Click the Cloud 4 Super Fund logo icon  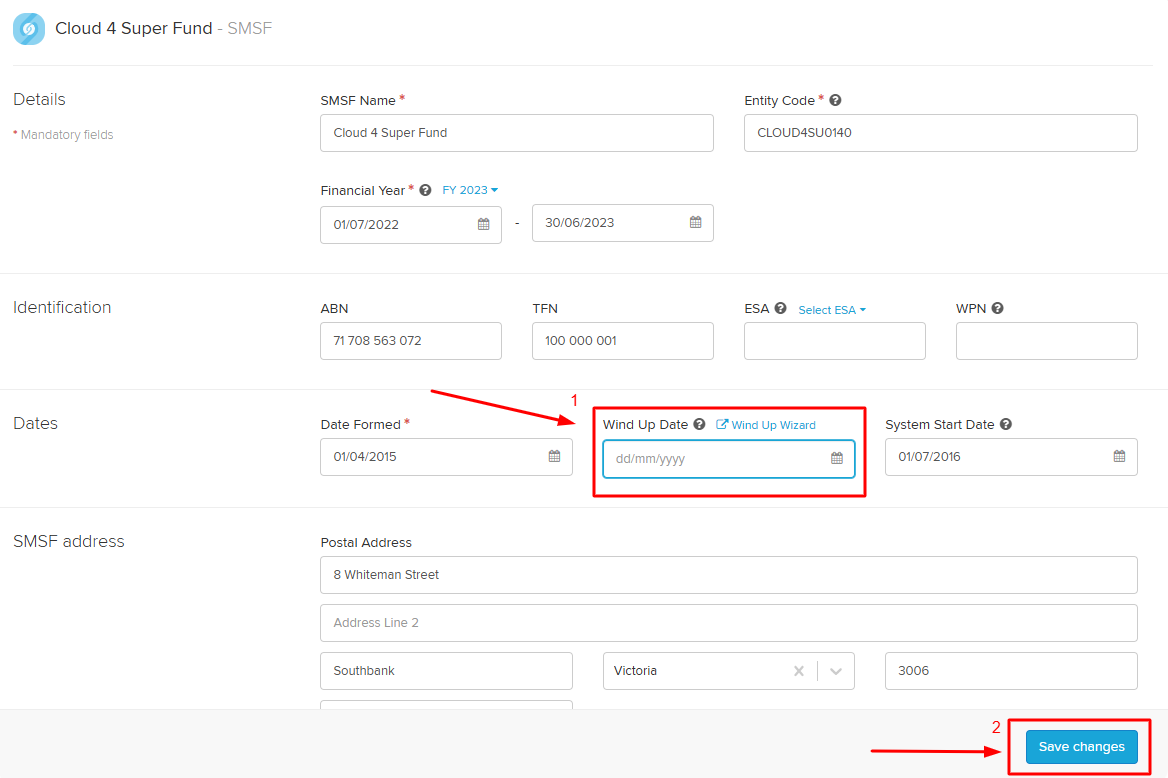click(x=28, y=29)
